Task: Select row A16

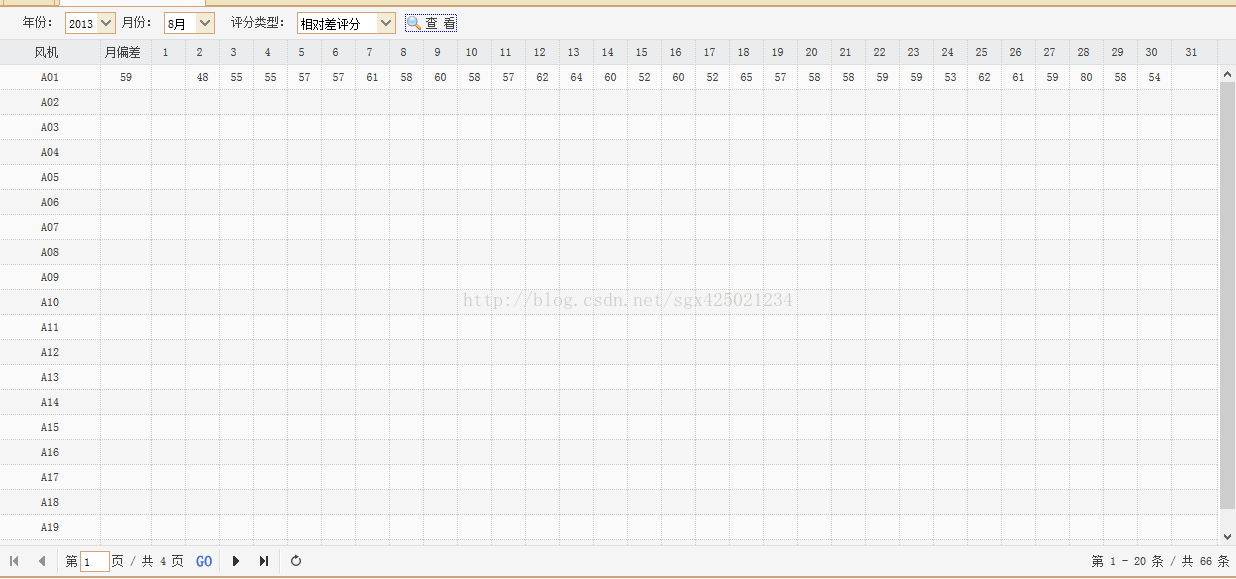Action: [x=609, y=452]
